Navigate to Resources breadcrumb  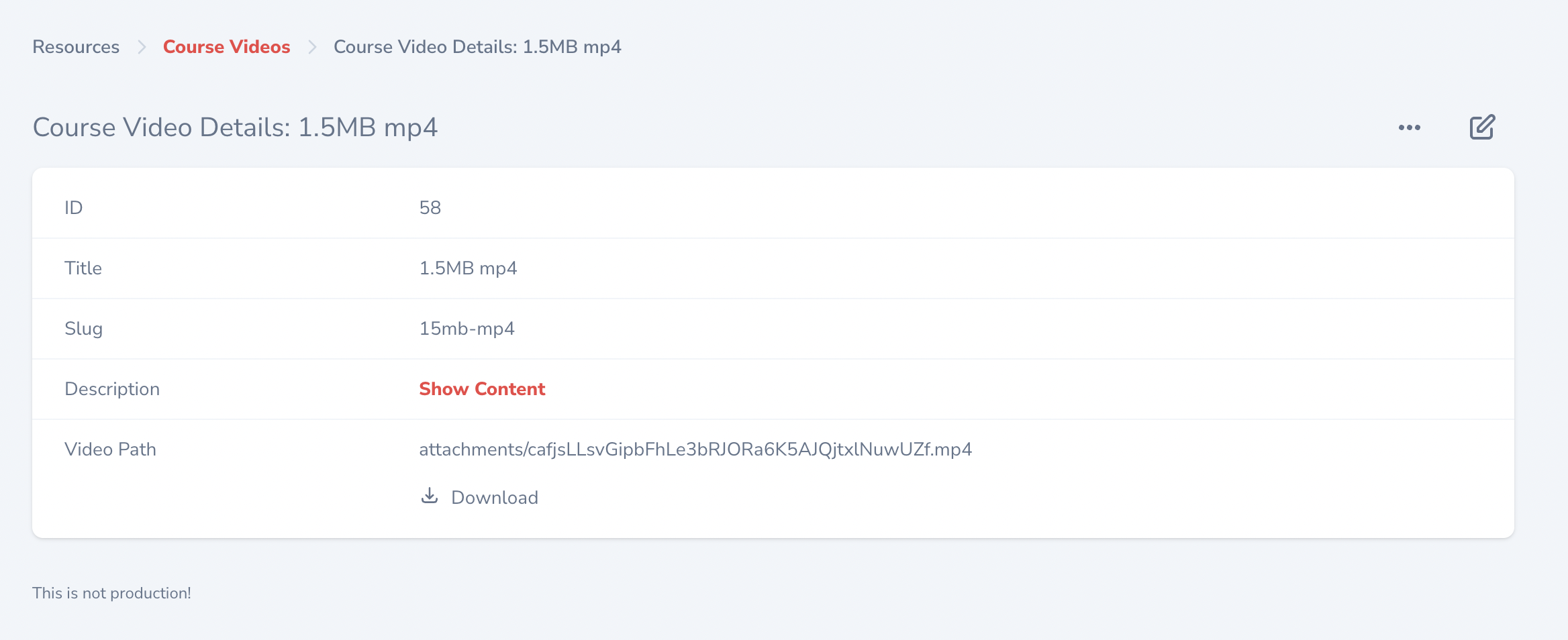tap(76, 47)
